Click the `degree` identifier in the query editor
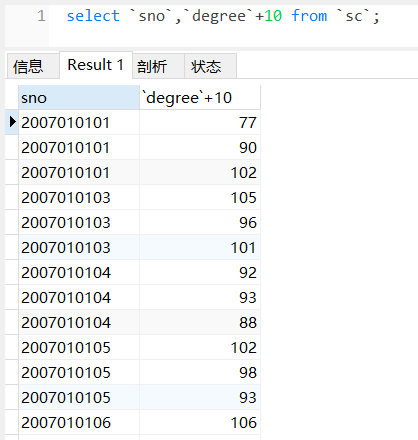418x440 pixels. pyautogui.click(x=219, y=16)
